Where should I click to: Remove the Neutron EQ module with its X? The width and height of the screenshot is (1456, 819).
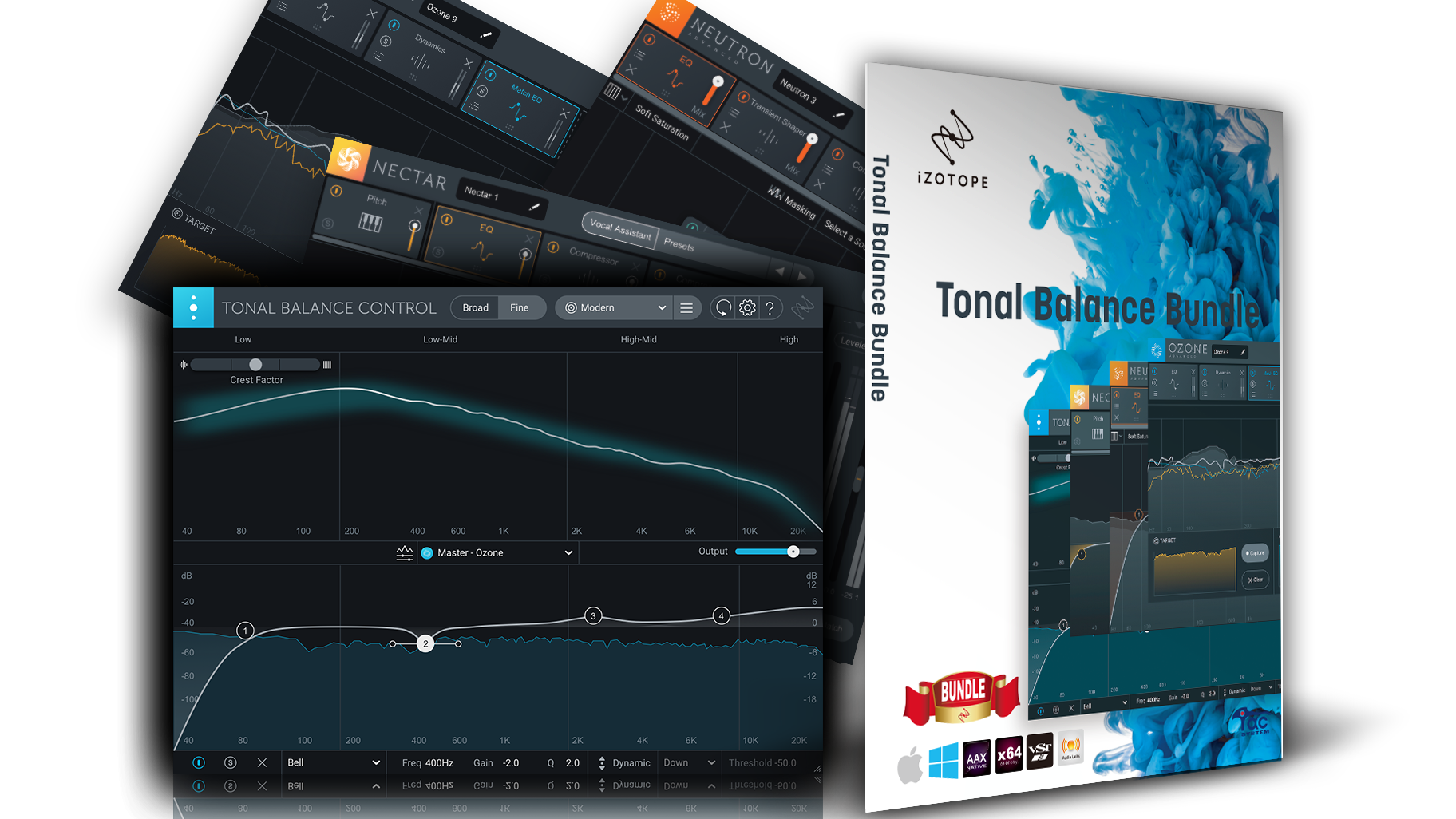(x=631, y=69)
